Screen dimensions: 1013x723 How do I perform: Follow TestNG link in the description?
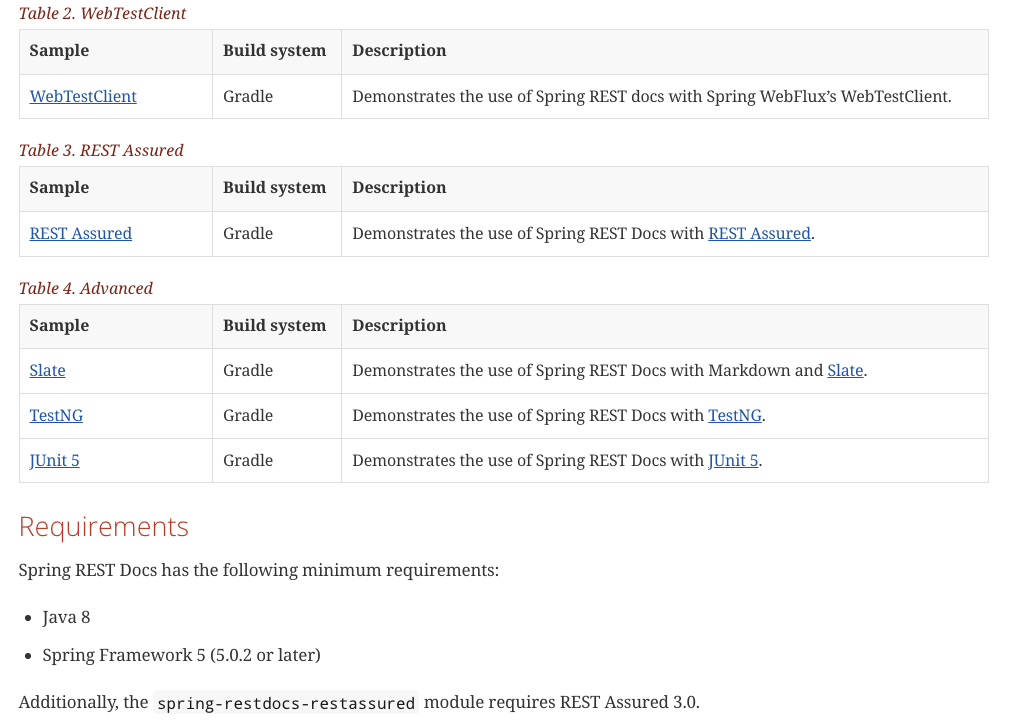[x=735, y=415]
